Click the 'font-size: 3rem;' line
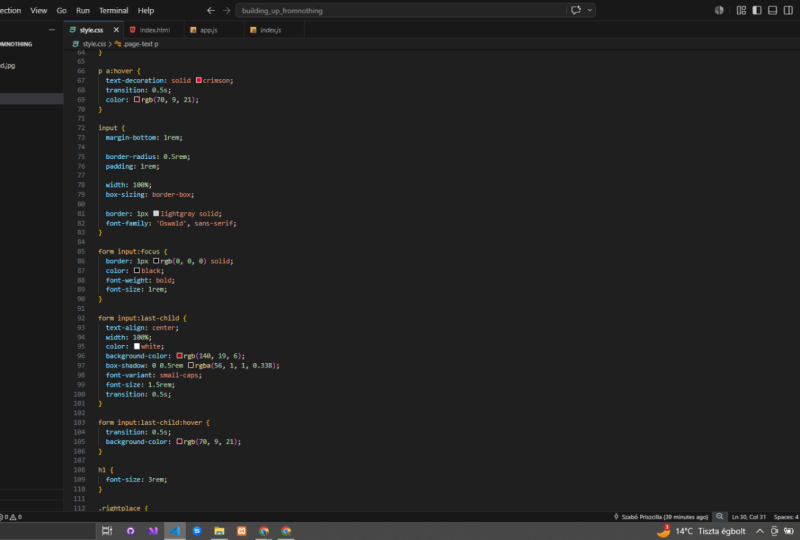 tap(136, 479)
